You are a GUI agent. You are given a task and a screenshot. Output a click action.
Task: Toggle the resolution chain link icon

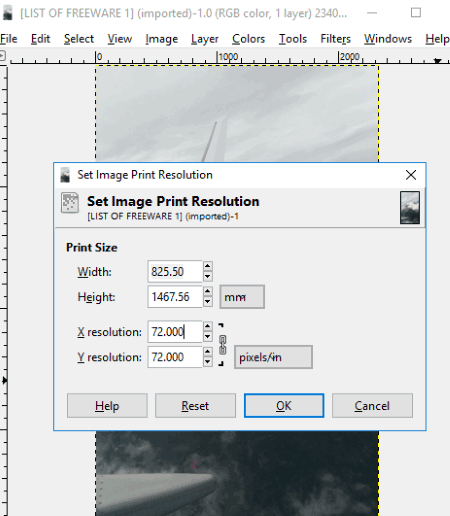click(x=223, y=345)
